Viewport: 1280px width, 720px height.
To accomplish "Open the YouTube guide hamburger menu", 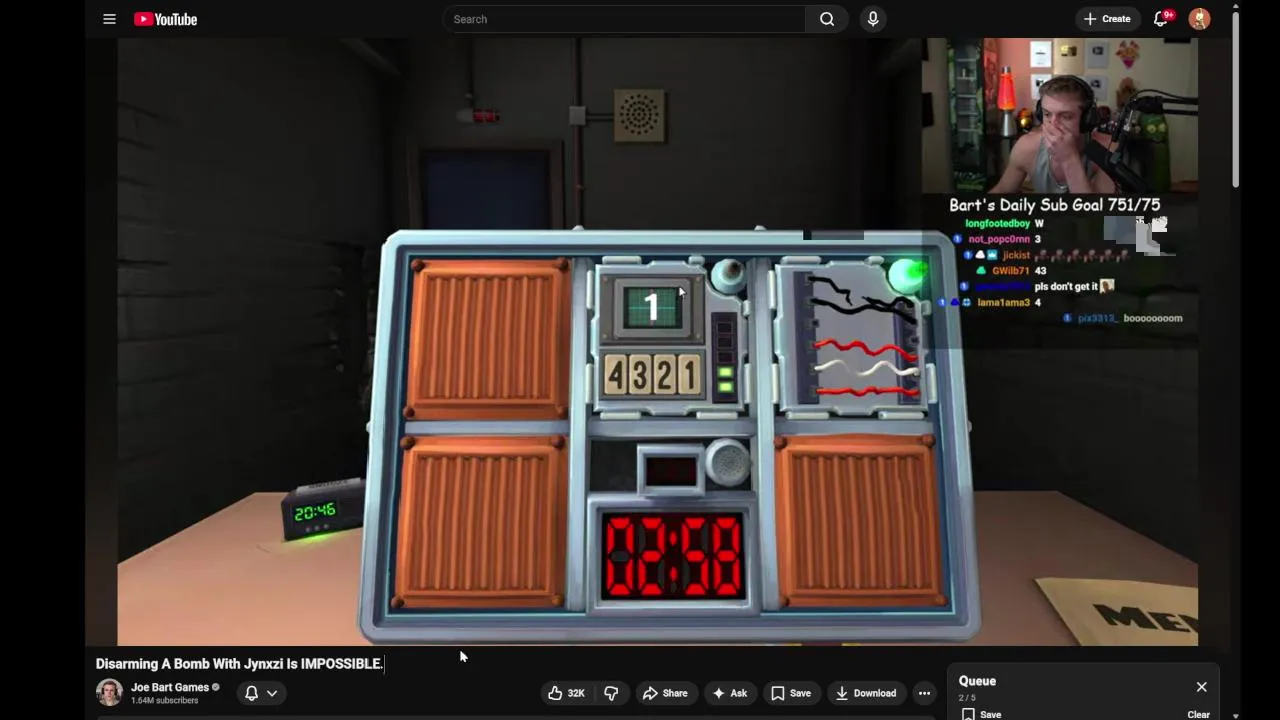I will 109,19.
